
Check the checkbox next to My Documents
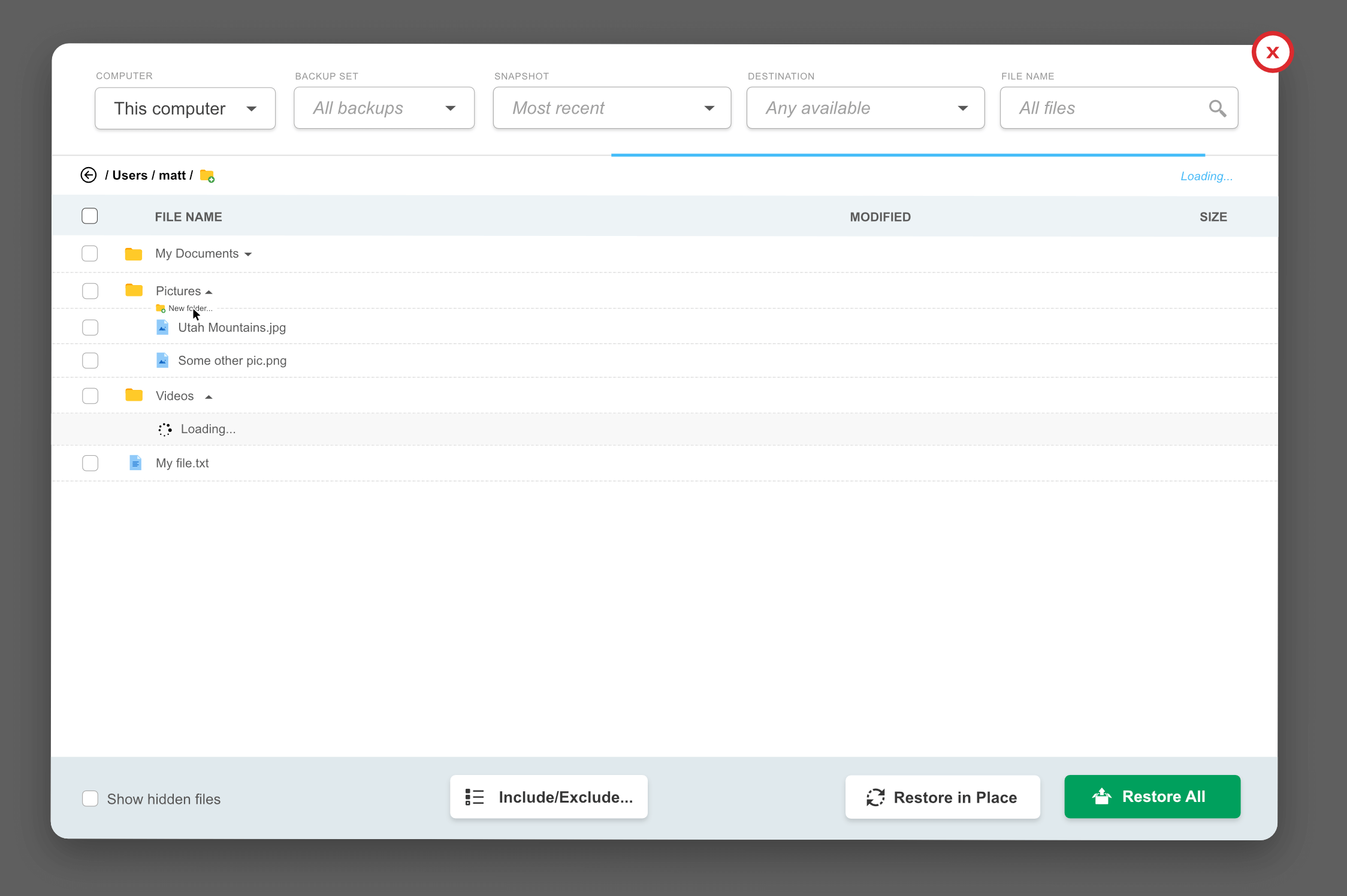[90, 253]
